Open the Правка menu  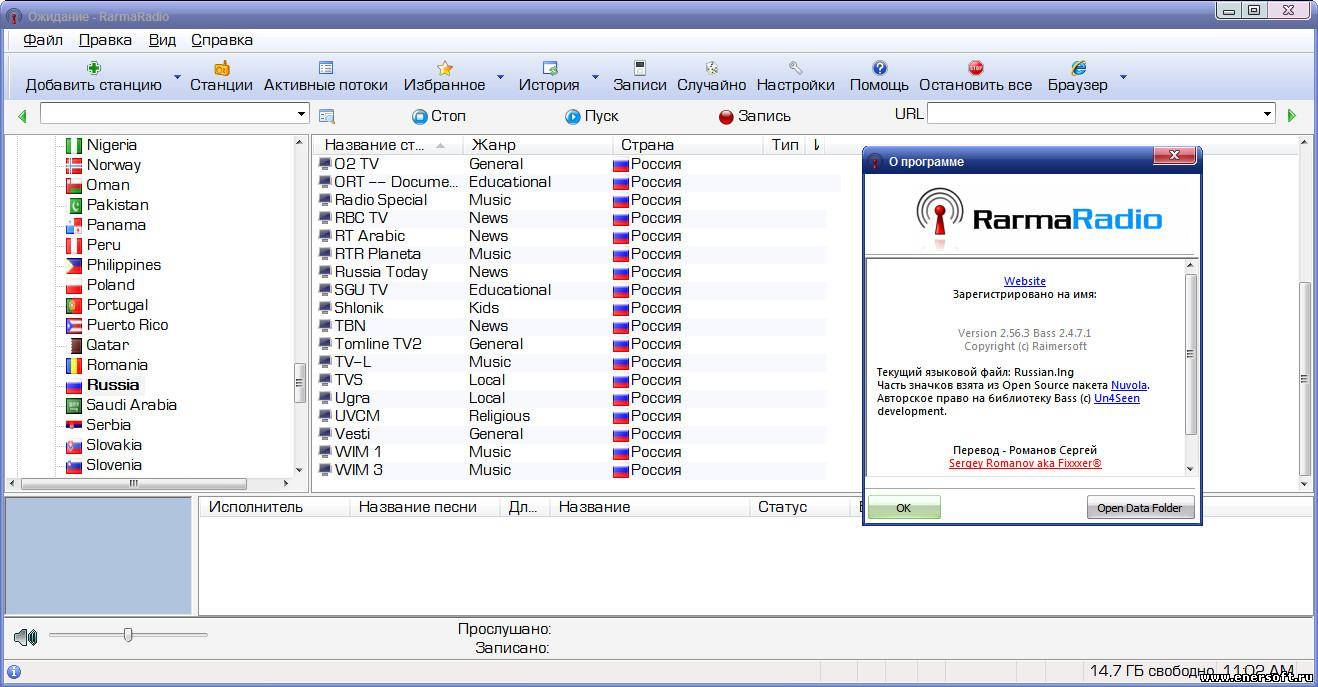pyautogui.click(x=105, y=40)
